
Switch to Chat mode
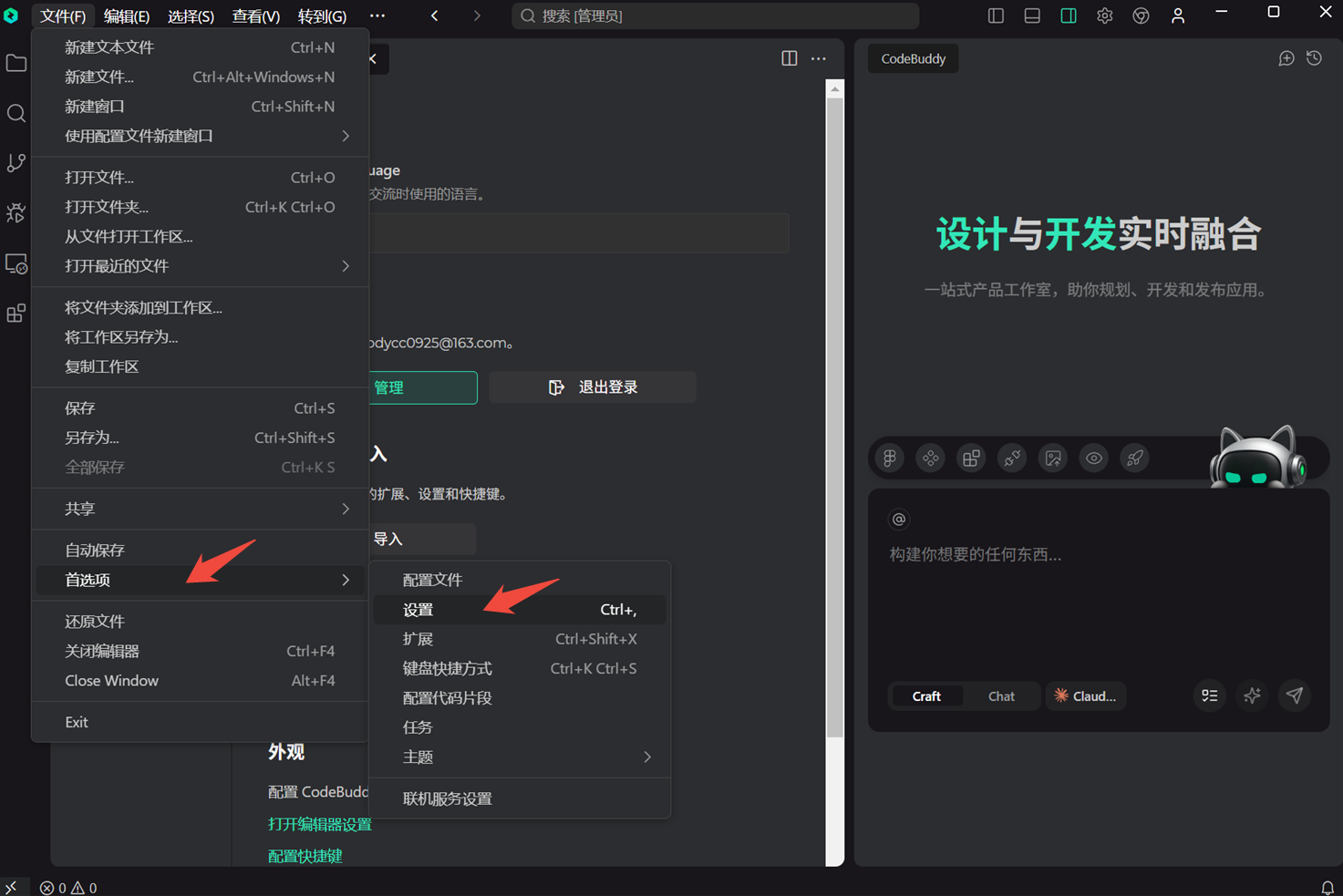1001,696
